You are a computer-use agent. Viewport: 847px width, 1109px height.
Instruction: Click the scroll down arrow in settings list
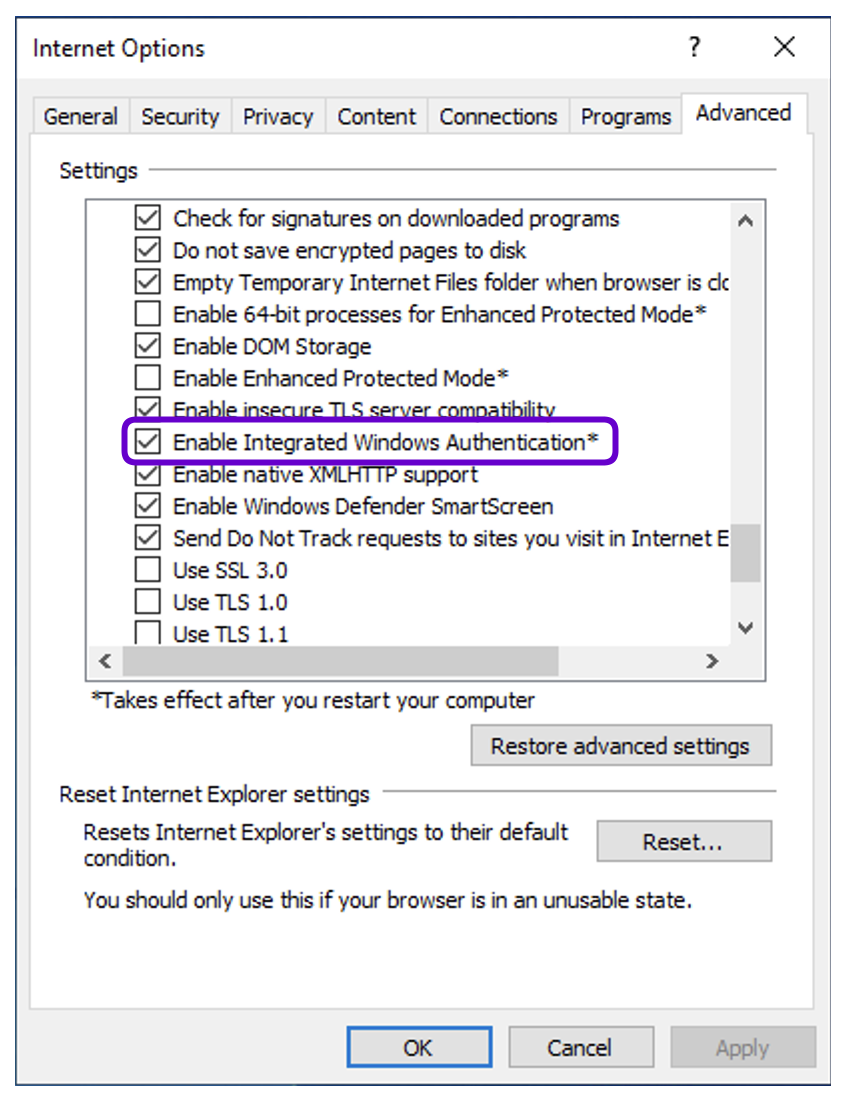pyautogui.click(x=745, y=628)
